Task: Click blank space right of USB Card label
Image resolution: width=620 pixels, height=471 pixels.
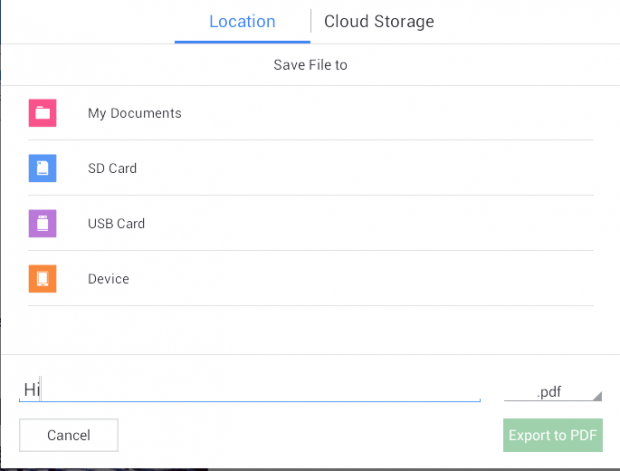Action: click(368, 224)
